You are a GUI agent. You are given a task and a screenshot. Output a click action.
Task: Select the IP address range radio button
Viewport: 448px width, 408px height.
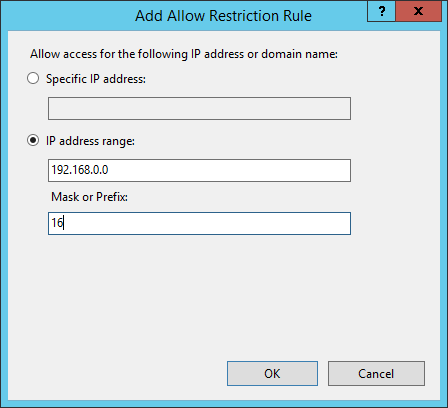point(33,141)
